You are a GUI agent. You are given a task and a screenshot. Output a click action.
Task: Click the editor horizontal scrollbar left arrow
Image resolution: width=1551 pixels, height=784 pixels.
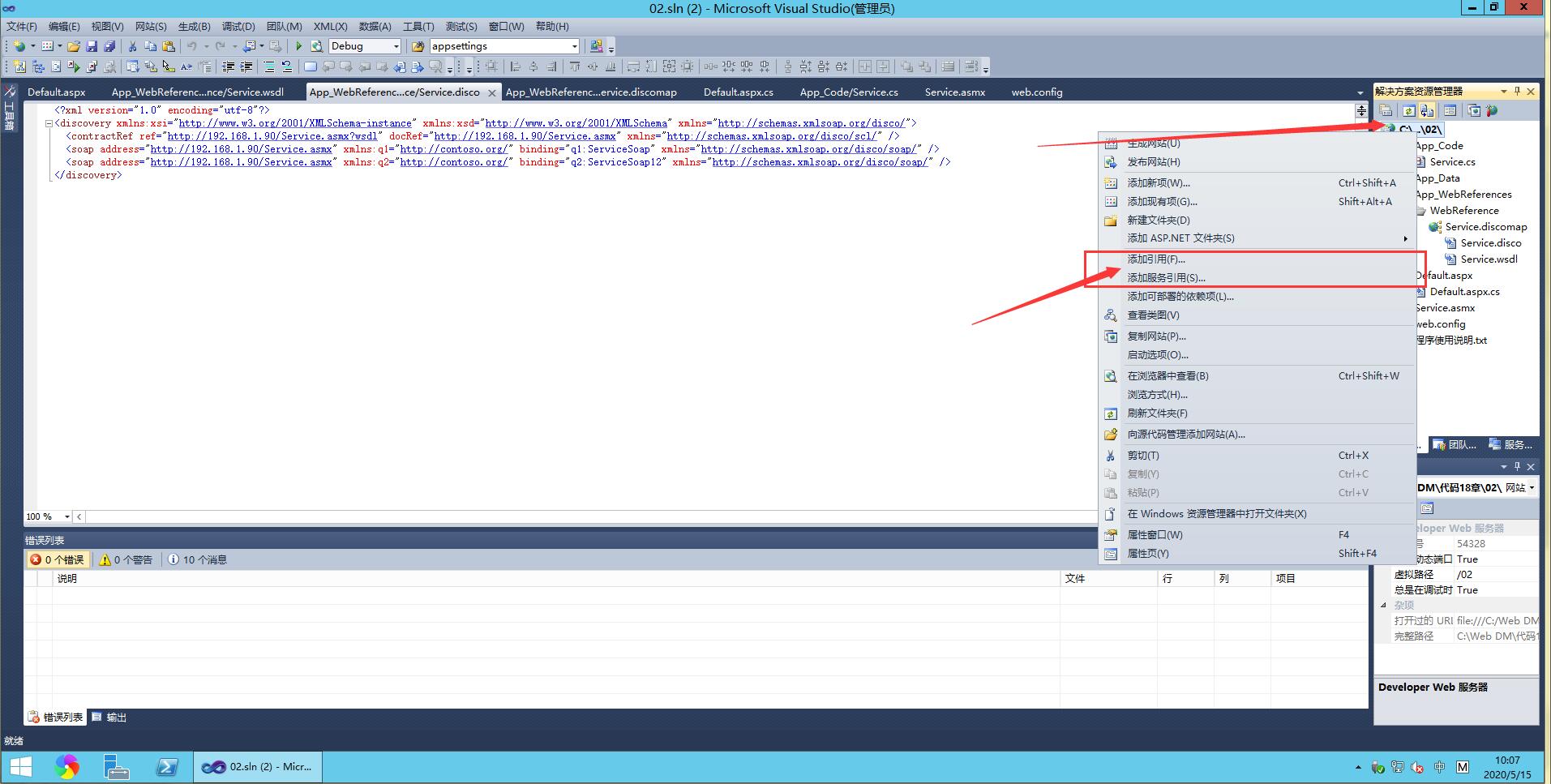coord(79,516)
